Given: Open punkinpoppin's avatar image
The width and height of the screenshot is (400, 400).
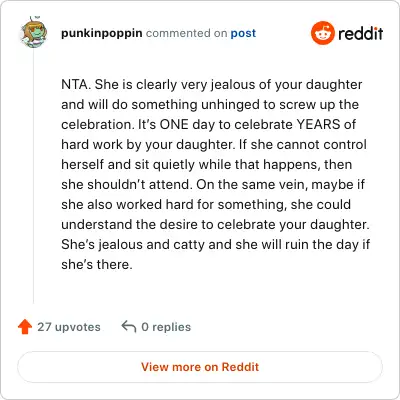Looking at the screenshot, I should [33, 33].
